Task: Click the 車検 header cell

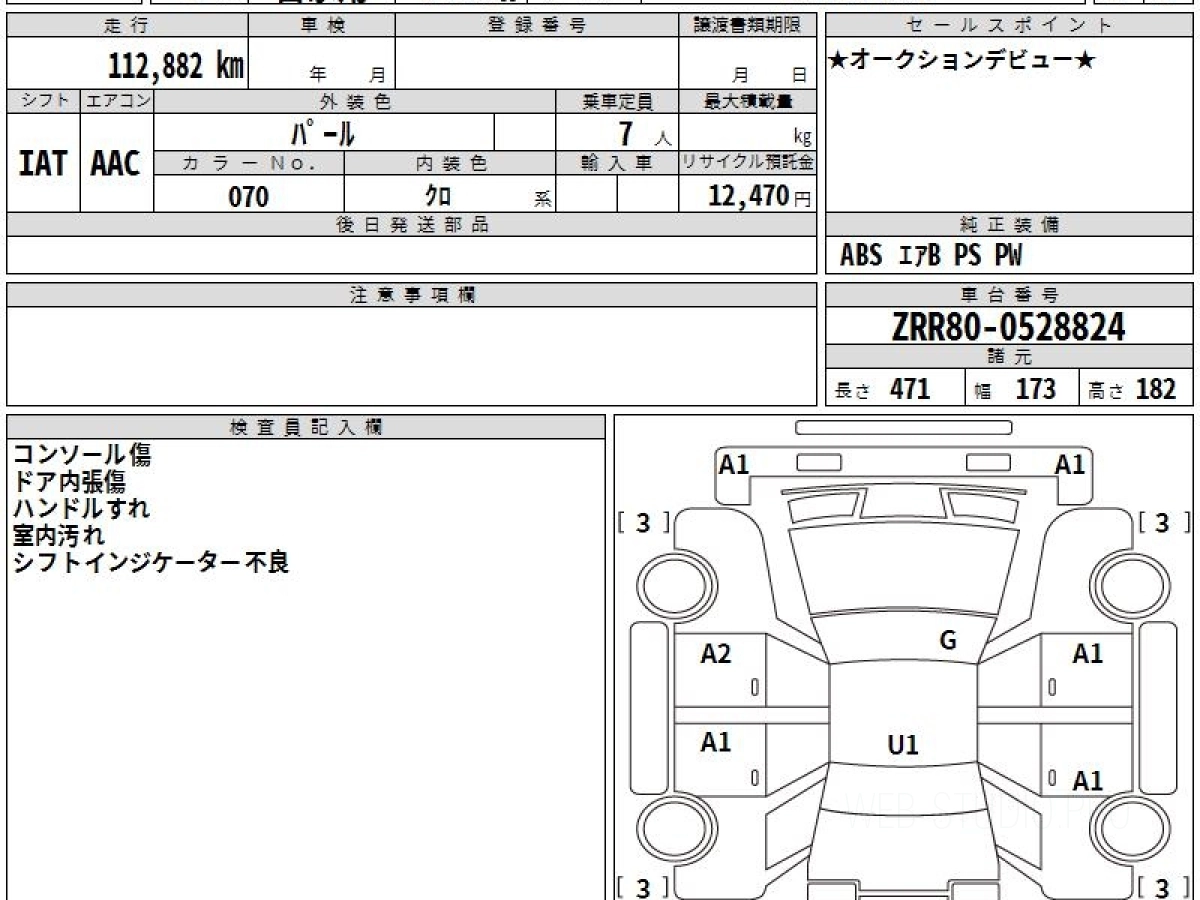Action: (321, 26)
